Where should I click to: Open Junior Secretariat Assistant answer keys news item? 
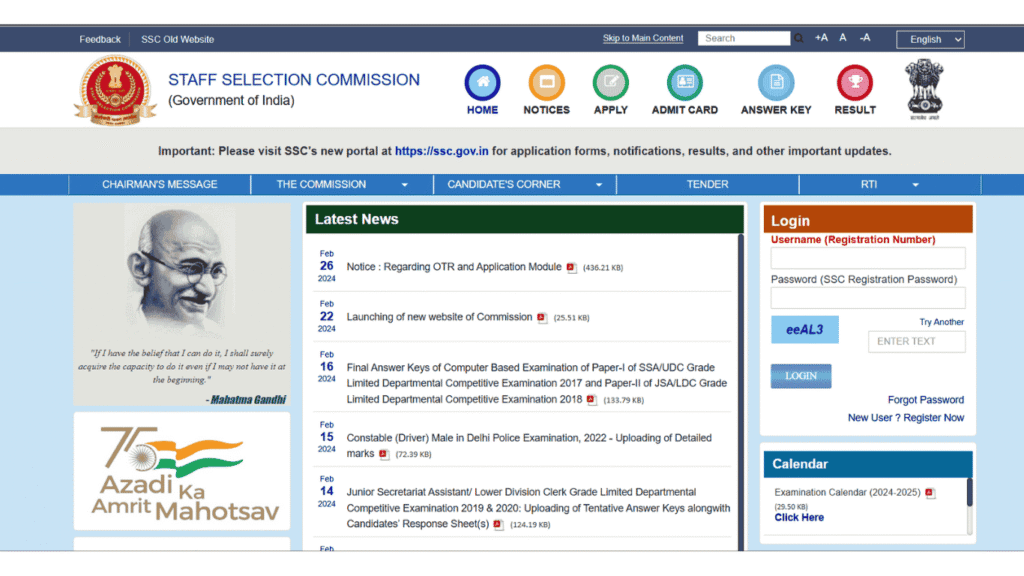coord(538,508)
